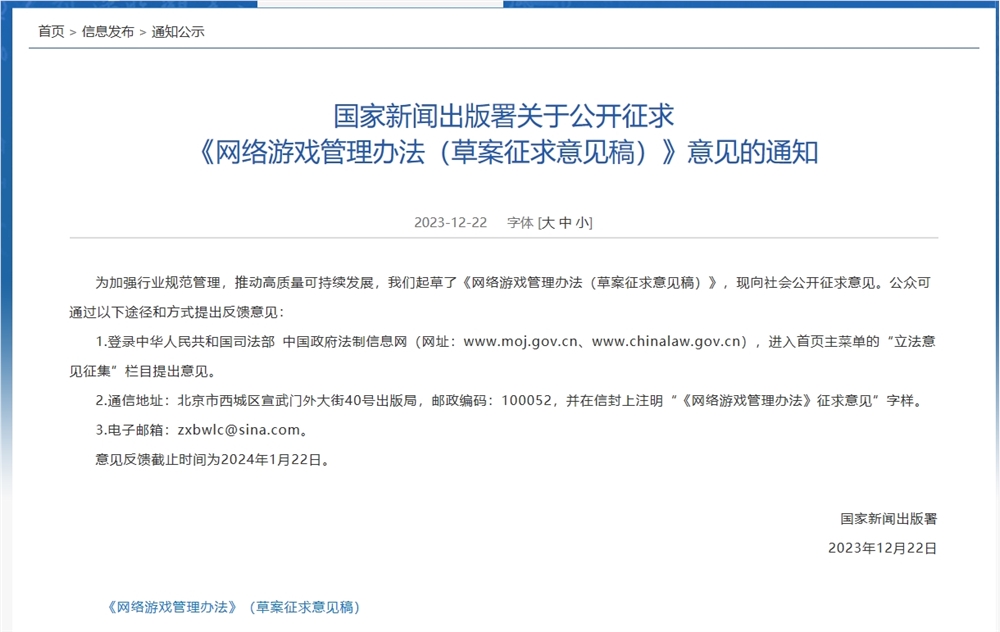1000x632 pixels.
Task: Go to 首页 in the breadcrumb
Action: click(x=51, y=32)
